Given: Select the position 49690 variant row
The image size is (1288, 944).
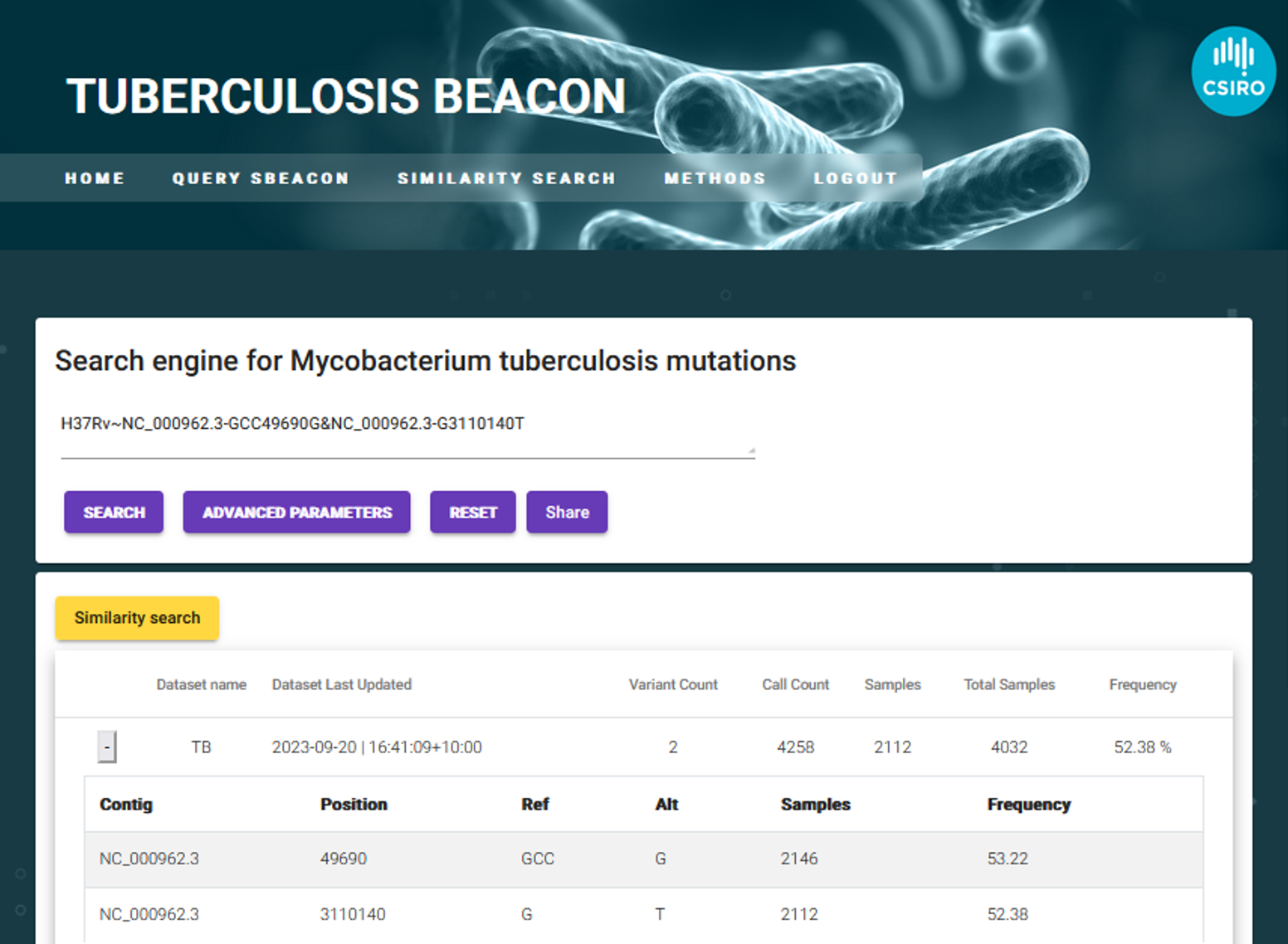Looking at the screenshot, I should tap(644, 859).
